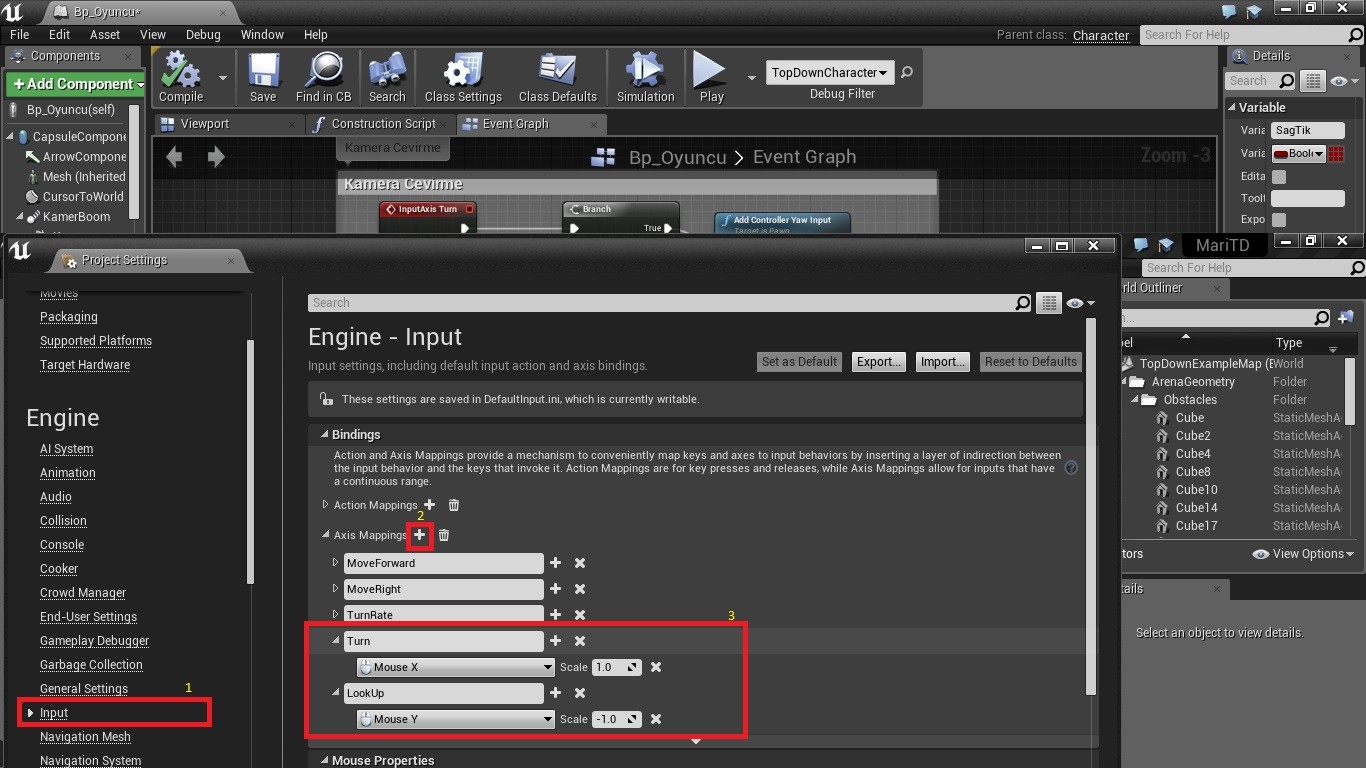Remove the LookUp axis mapping
Image resolution: width=1366 pixels, height=768 pixels.
pyautogui.click(x=580, y=693)
